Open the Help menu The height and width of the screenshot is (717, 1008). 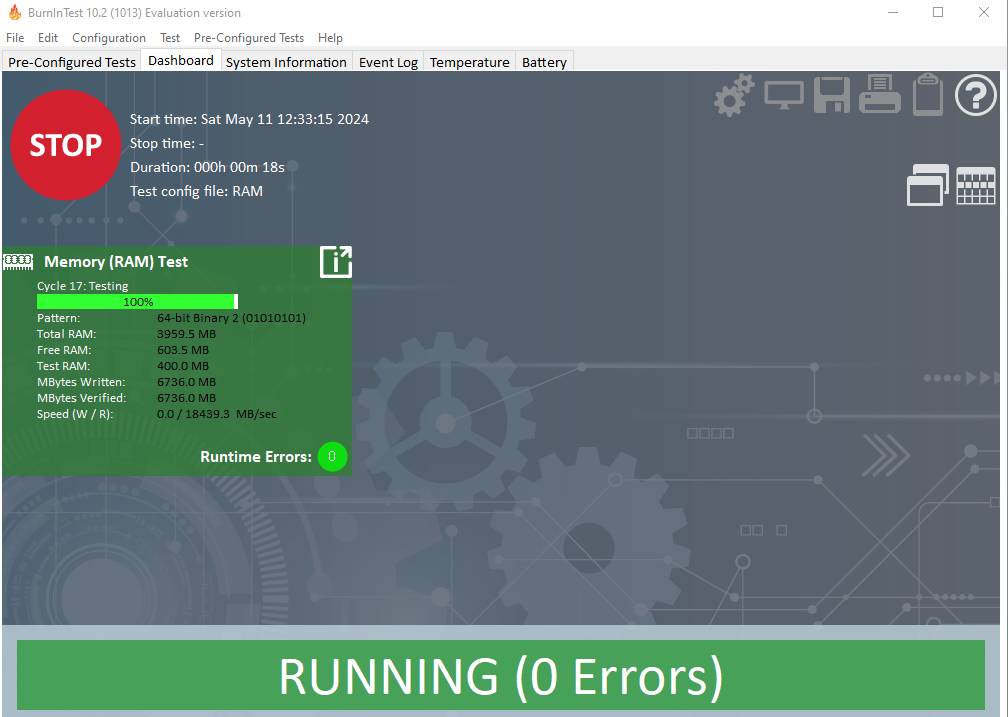tap(330, 38)
